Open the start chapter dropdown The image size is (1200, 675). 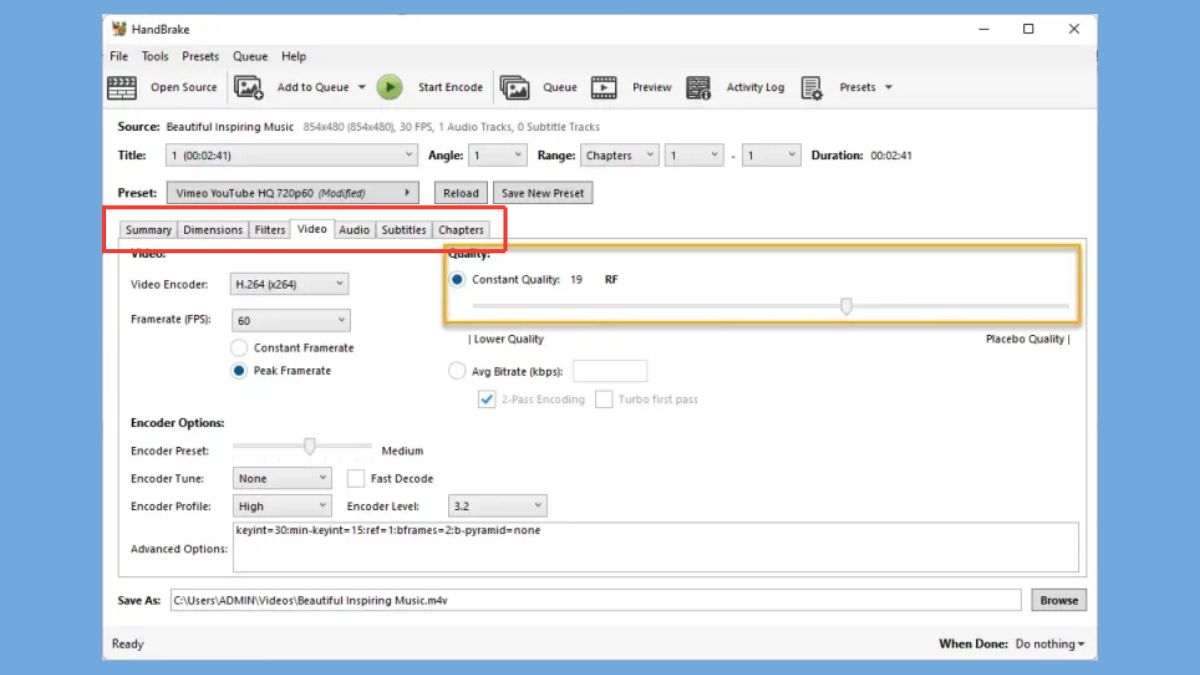[694, 156]
